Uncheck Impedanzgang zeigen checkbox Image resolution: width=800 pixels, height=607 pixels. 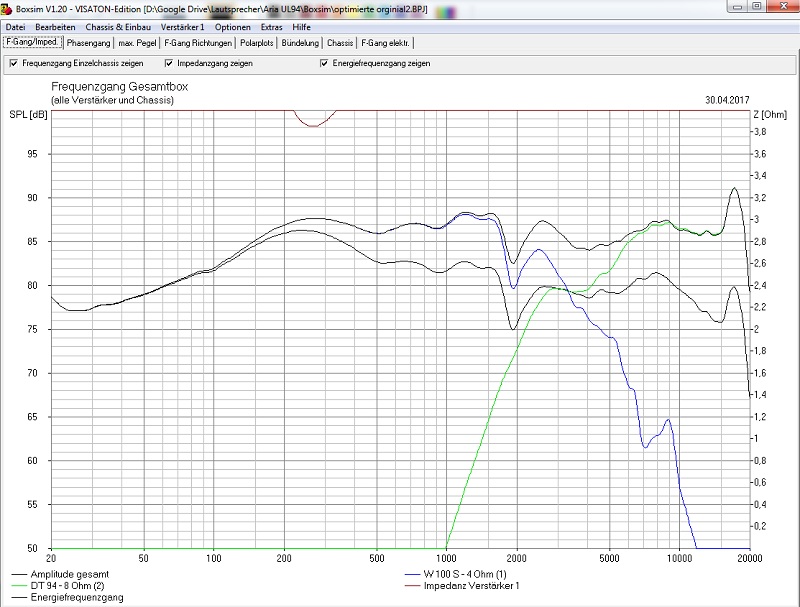coord(169,63)
